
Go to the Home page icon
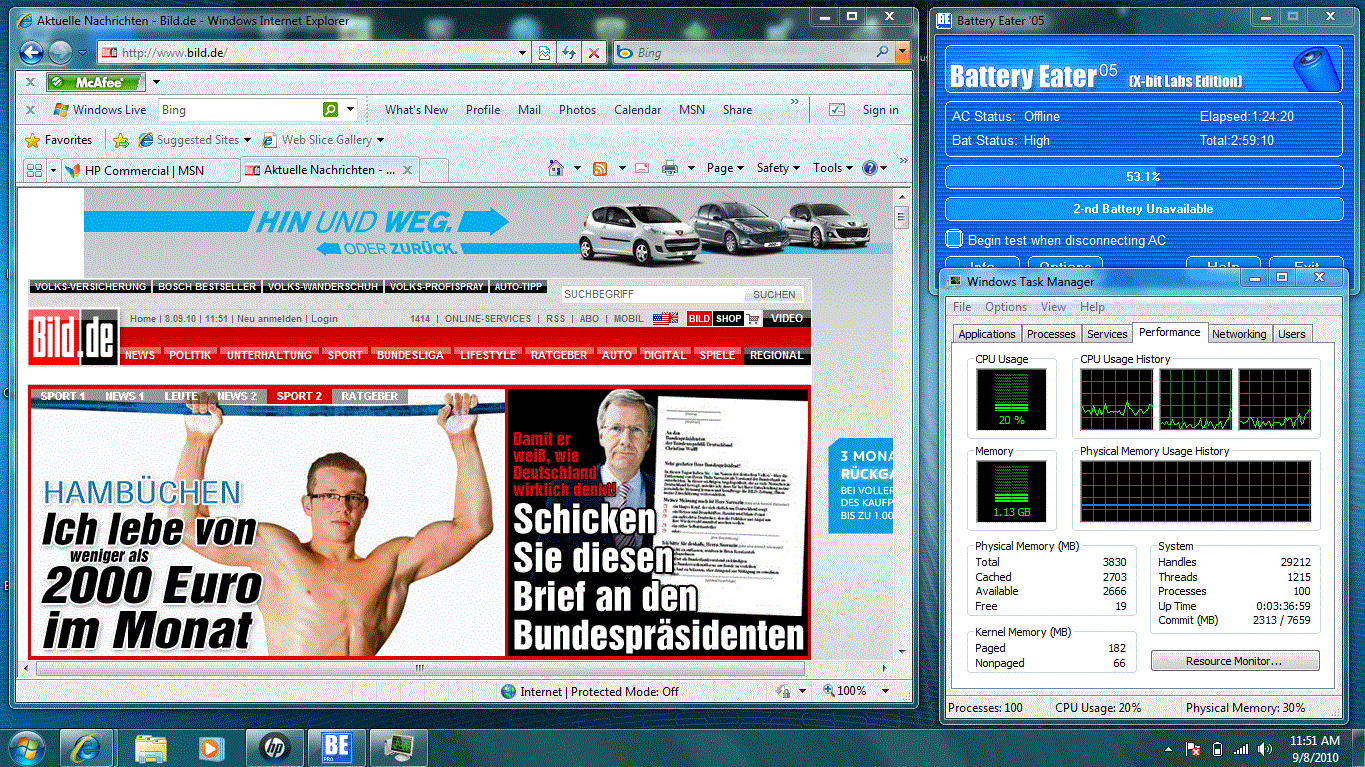pos(557,168)
